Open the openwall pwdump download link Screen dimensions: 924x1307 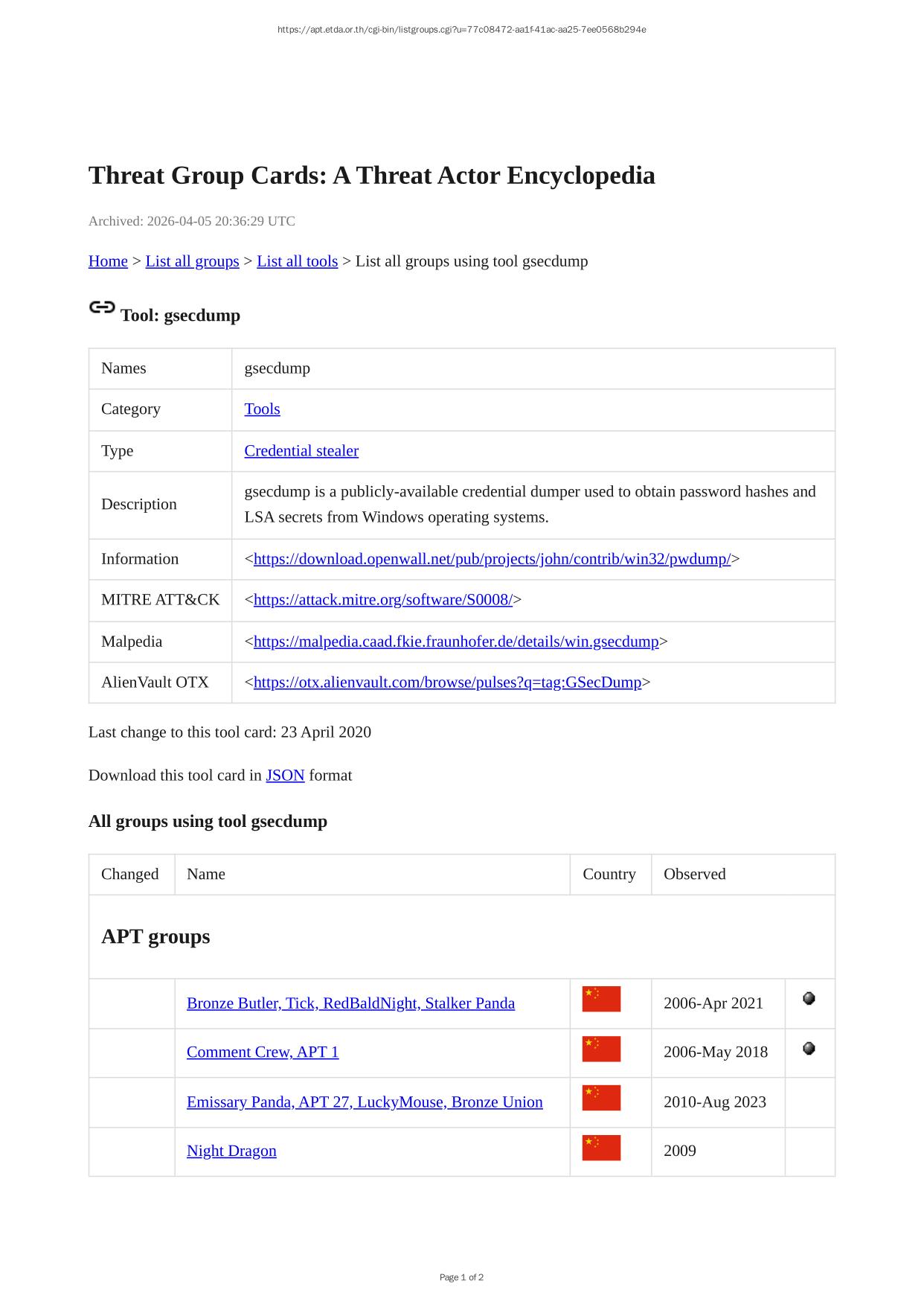click(492, 559)
